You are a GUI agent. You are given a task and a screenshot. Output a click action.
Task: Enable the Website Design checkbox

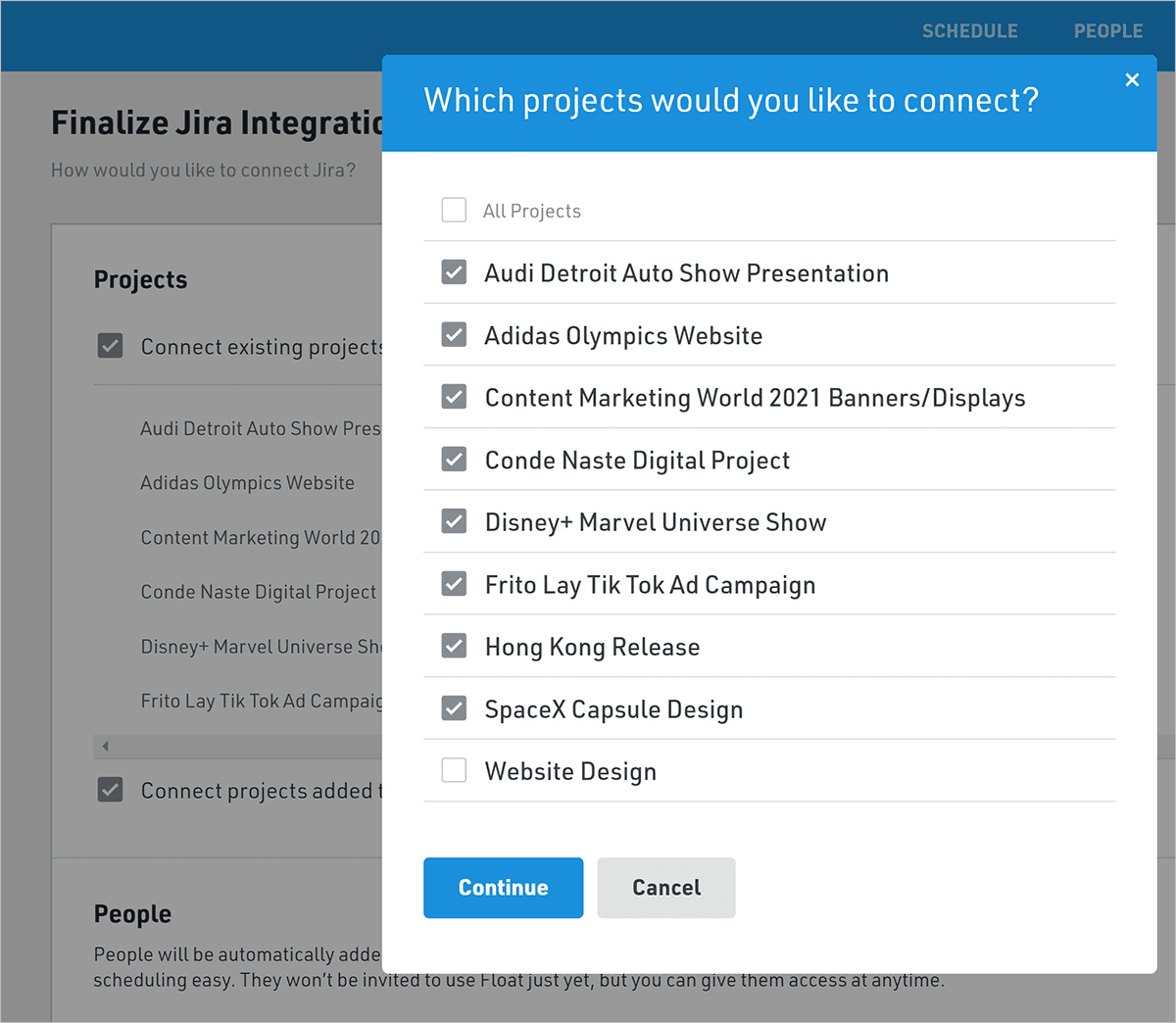point(454,770)
